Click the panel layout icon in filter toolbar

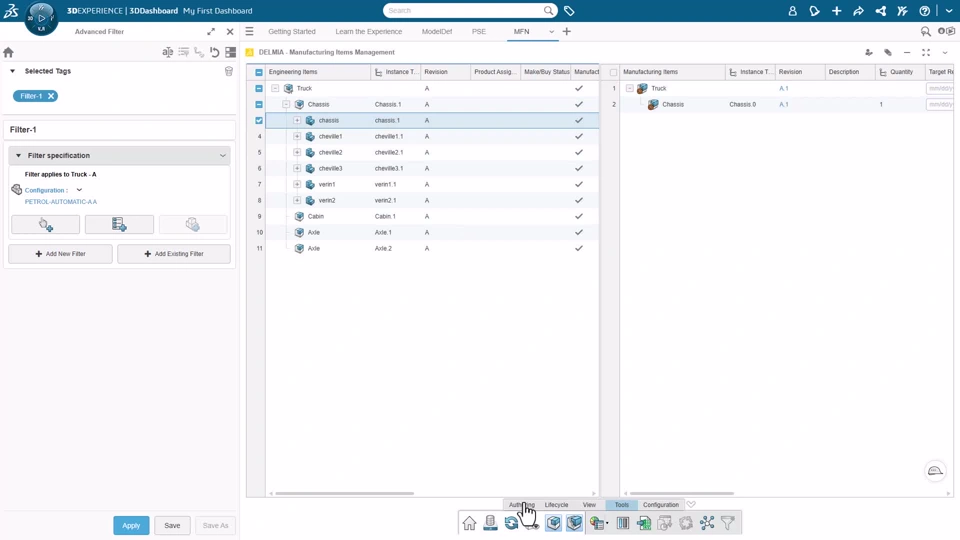[x=231, y=53]
